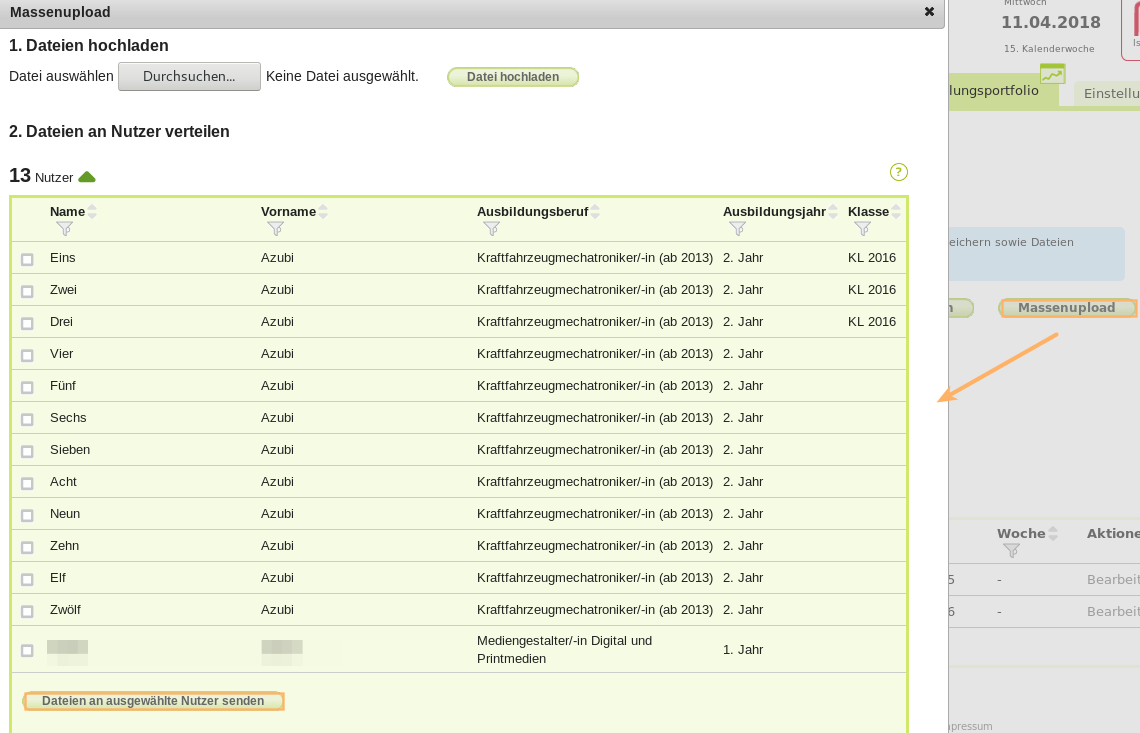This screenshot has width=1140, height=733.
Task: Send files with Dateien an ausgewählte Nutzer senden
Action: [x=152, y=700]
